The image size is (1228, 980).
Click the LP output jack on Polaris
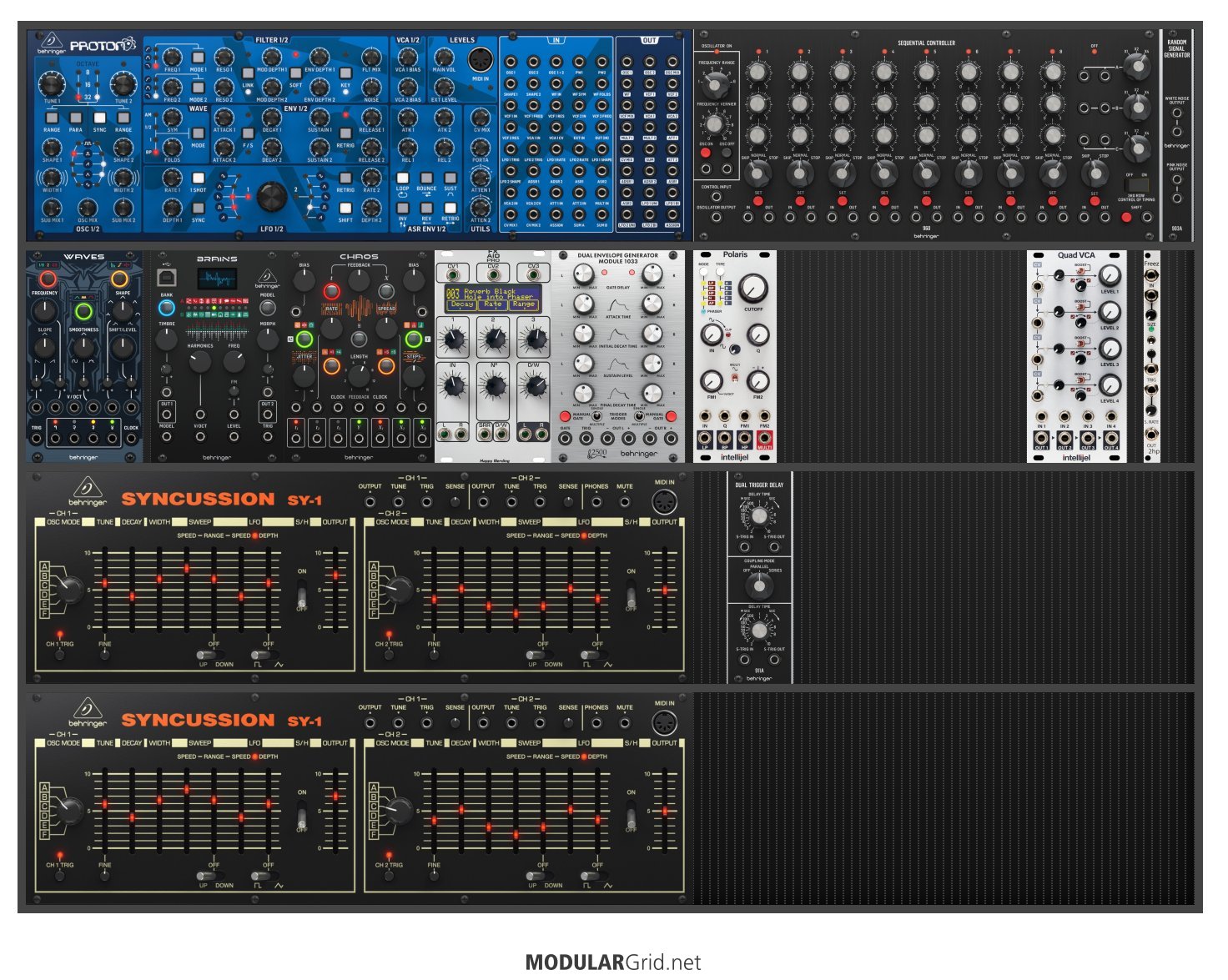pyautogui.click(x=704, y=439)
